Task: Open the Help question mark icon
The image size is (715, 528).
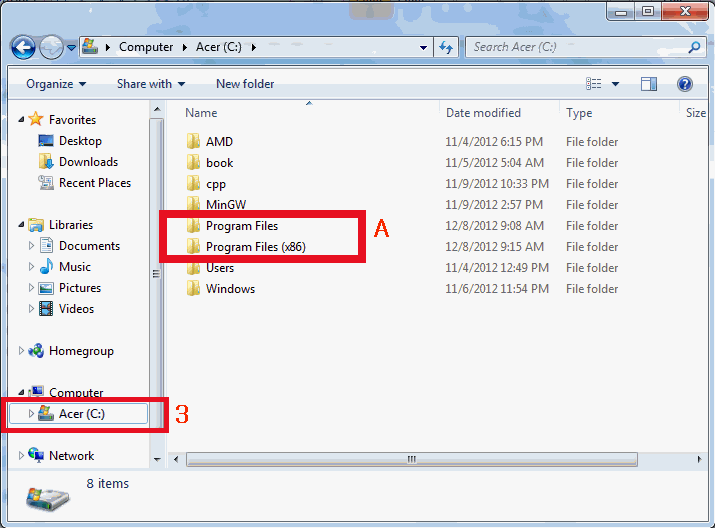Action: [x=685, y=84]
